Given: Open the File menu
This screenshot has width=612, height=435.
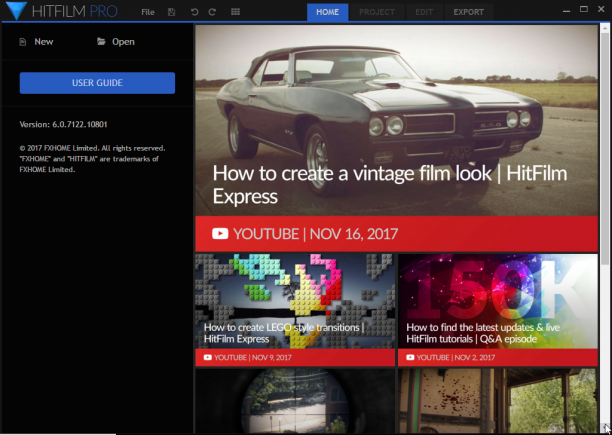Looking at the screenshot, I should point(148,12).
